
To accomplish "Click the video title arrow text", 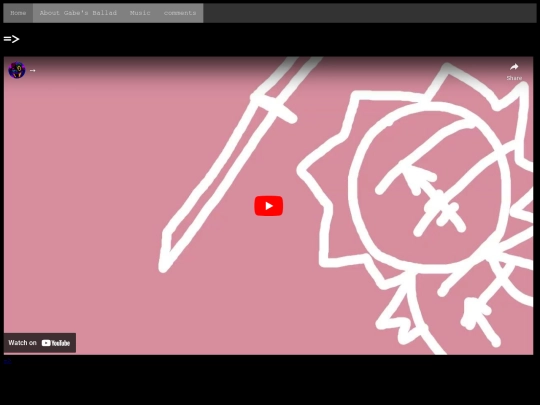I will point(33,71).
